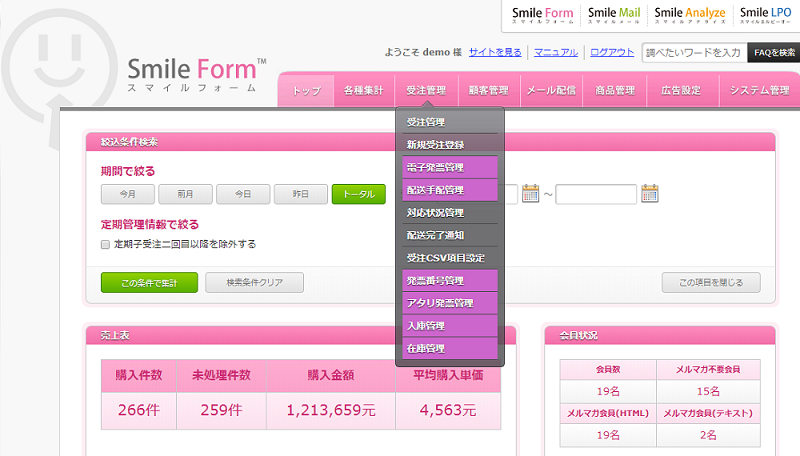Viewport: 800px width, 456px height.
Task: Open the メール配信 menu
Action: point(551,91)
